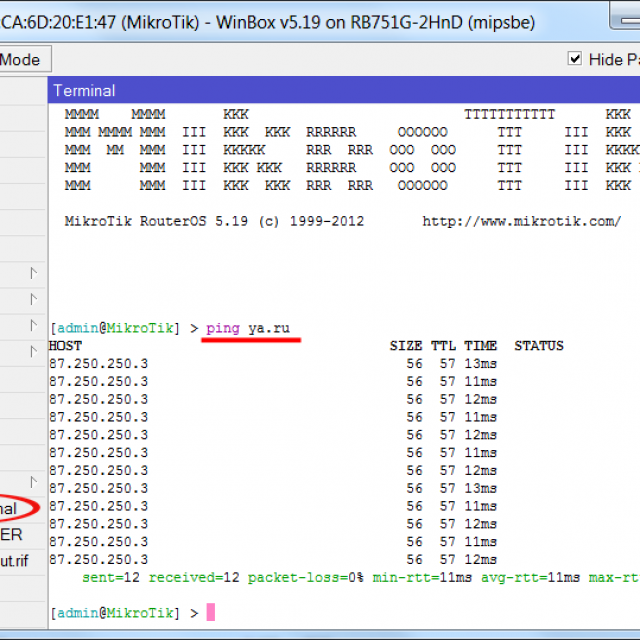
Task: Click the HOST column header
Action: point(65,346)
